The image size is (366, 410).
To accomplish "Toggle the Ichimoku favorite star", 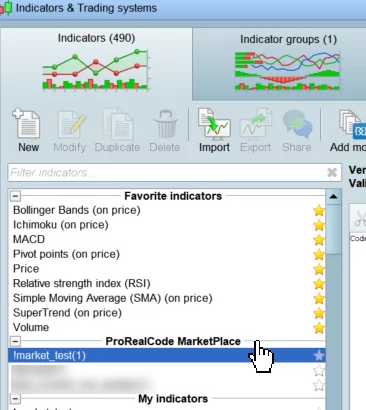I will 319,225.
